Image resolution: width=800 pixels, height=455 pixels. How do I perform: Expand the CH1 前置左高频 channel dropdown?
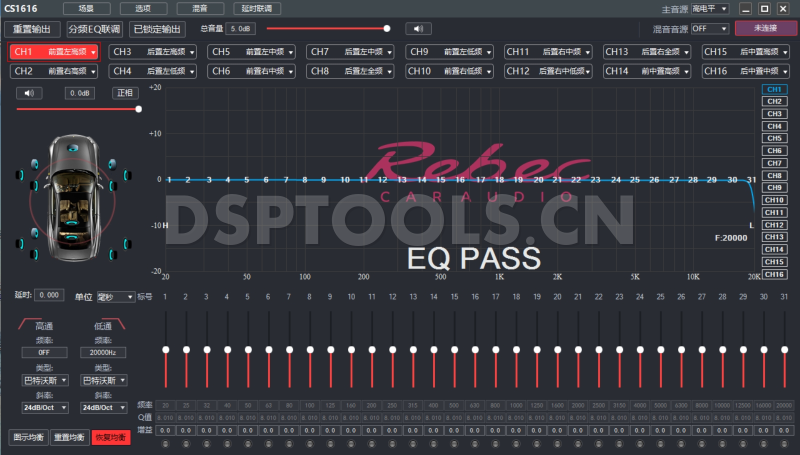pos(54,51)
